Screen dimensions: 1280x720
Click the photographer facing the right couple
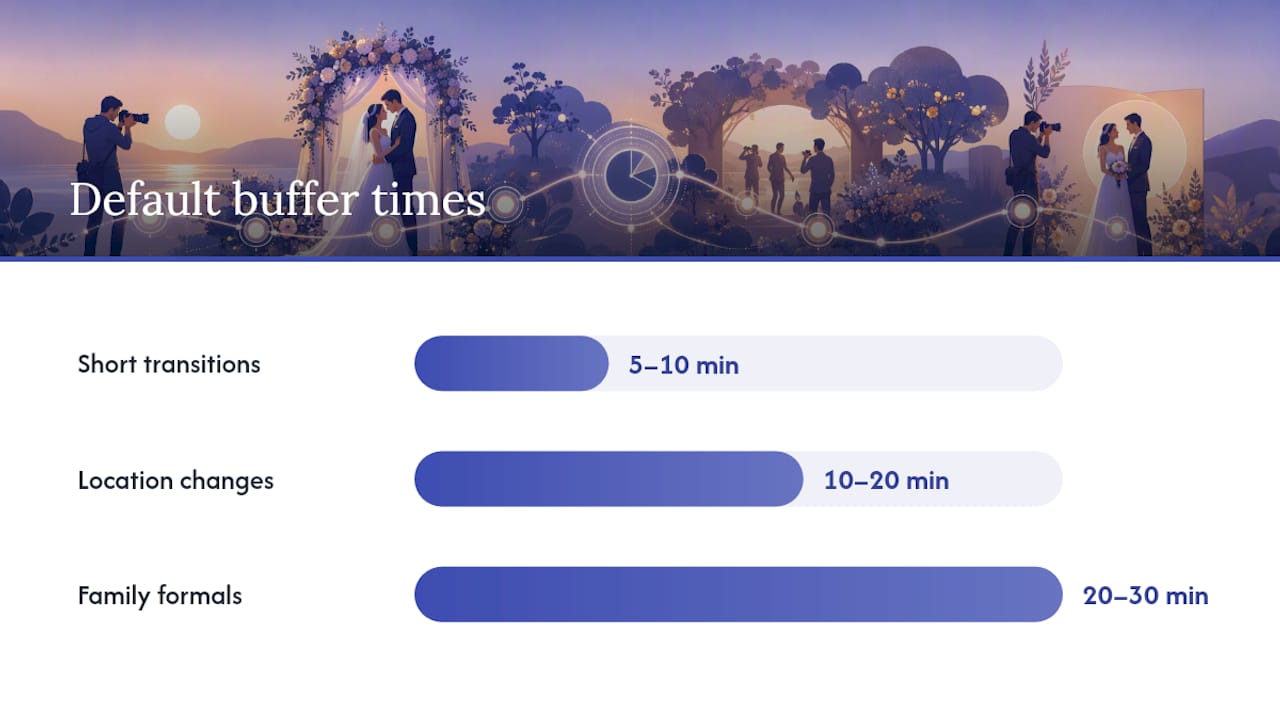(1030, 182)
